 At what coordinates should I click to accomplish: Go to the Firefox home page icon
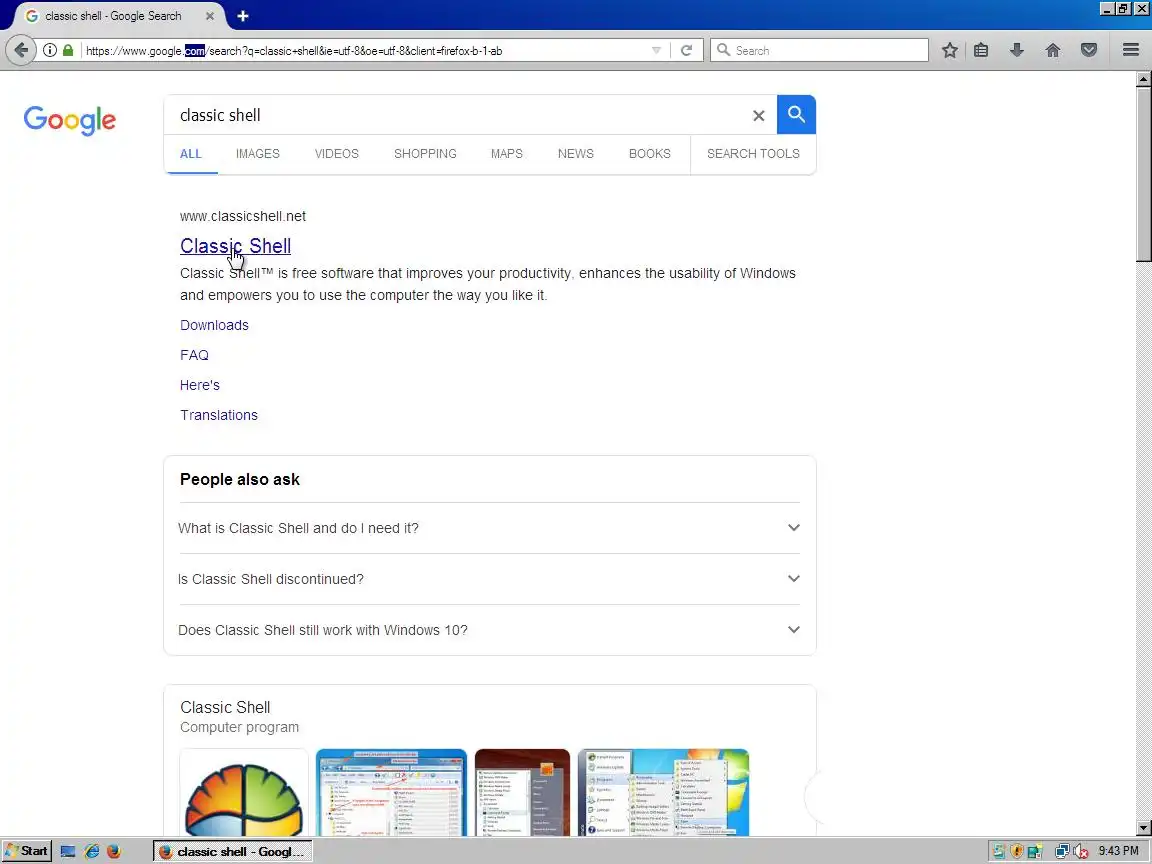pyautogui.click(x=1053, y=50)
